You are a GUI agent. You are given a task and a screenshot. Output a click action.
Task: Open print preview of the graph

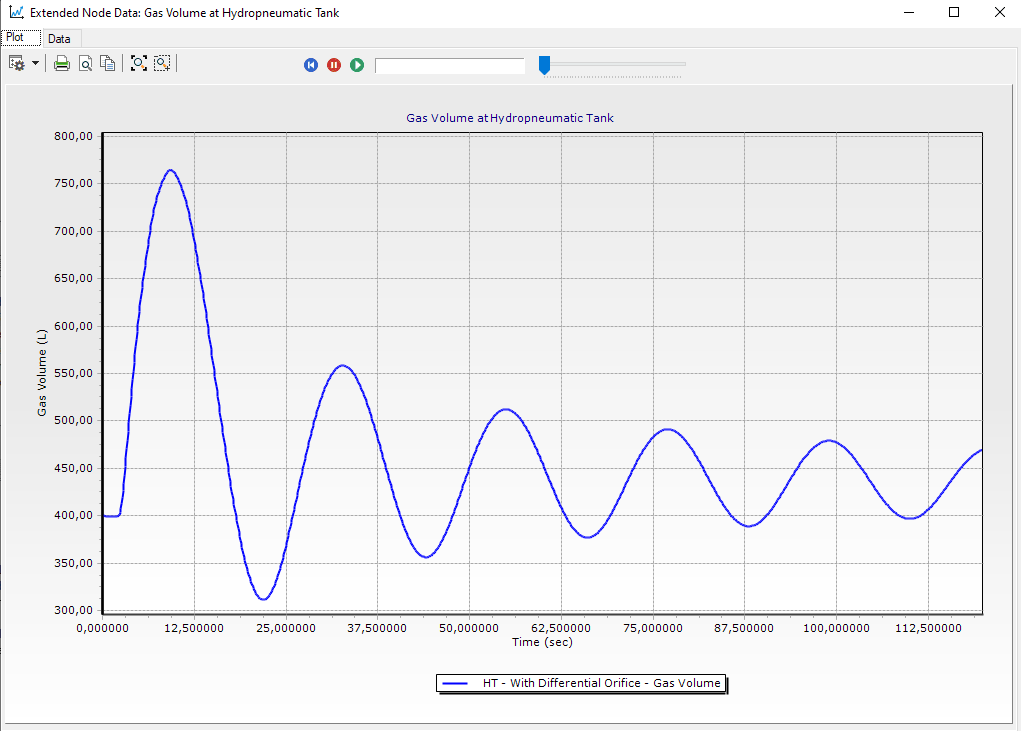[85, 64]
